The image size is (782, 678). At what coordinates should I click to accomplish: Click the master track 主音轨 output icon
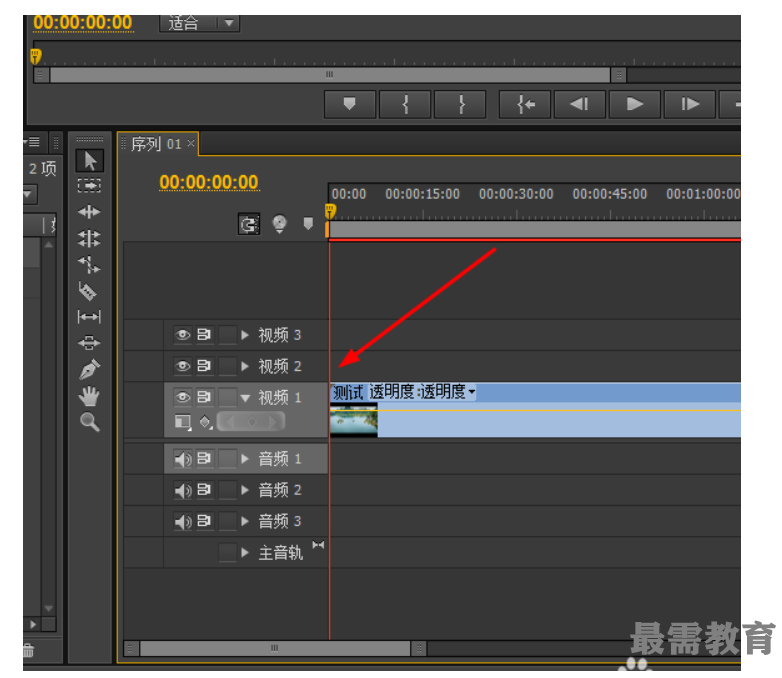pos(318,545)
